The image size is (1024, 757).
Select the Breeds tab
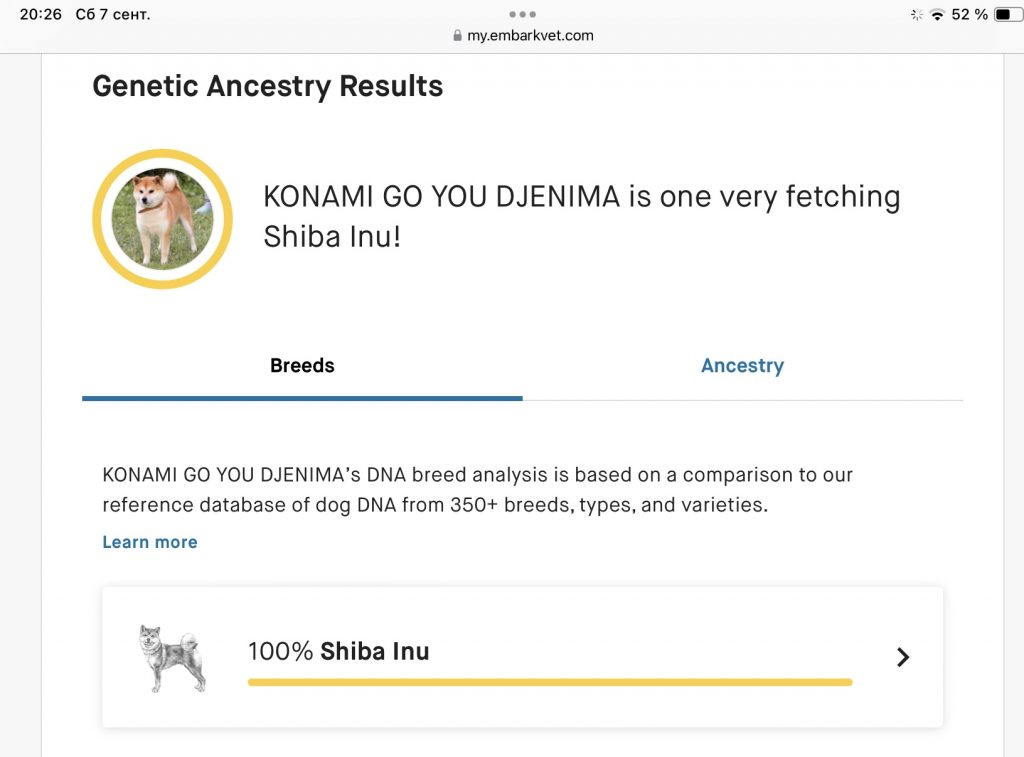pyautogui.click(x=302, y=366)
